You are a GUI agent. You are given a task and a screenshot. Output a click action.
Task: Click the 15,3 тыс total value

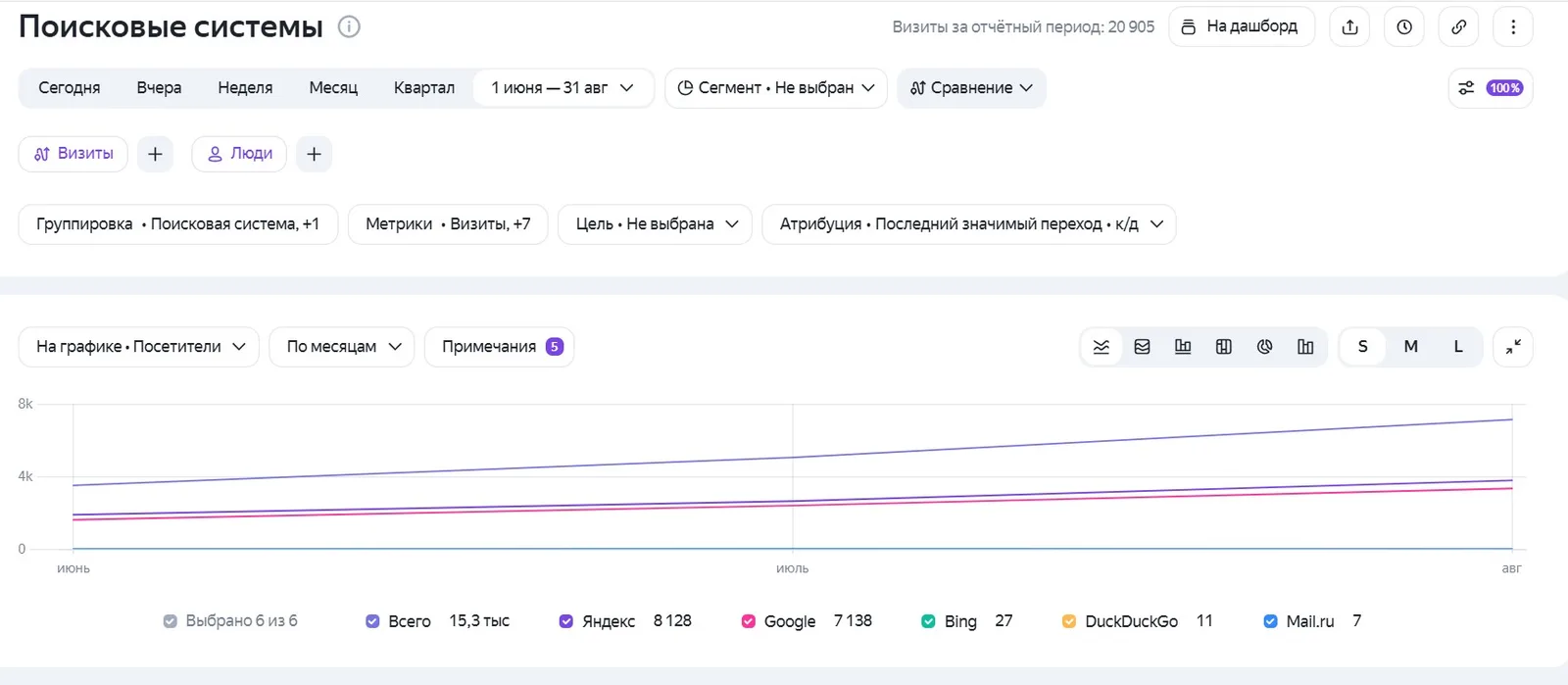pos(479,621)
